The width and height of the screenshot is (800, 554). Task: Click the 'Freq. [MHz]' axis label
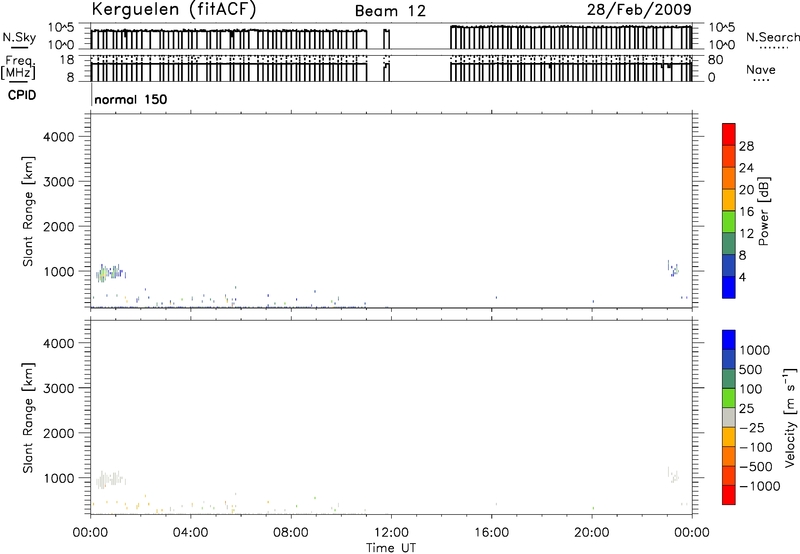coord(18,68)
